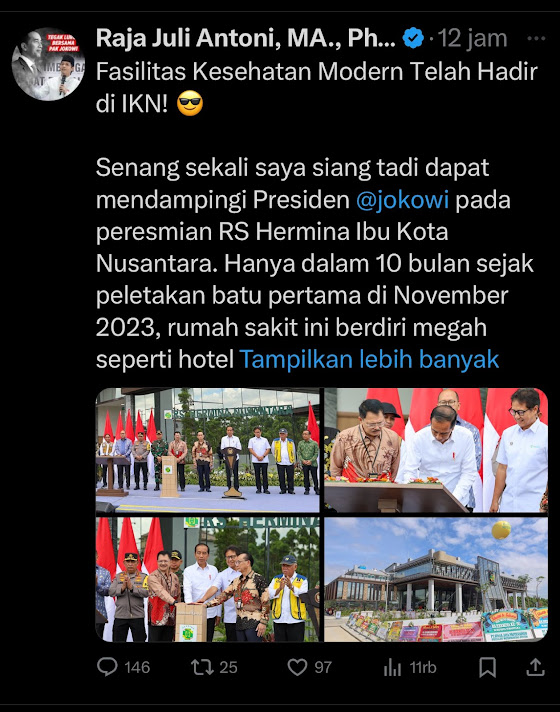This screenshot has width=560, height=712.
Task: Bookmark this tweet
Action: click(487, 667)
